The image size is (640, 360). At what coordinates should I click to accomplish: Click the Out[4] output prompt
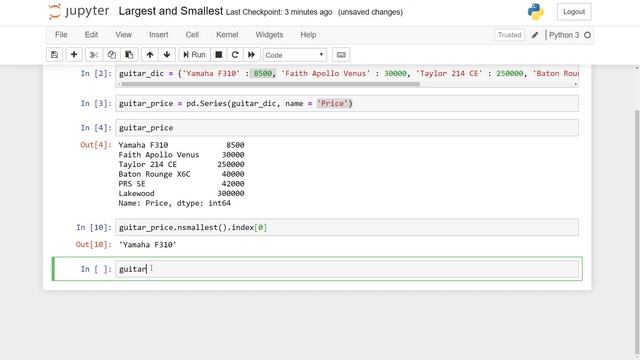coord(96,145)
